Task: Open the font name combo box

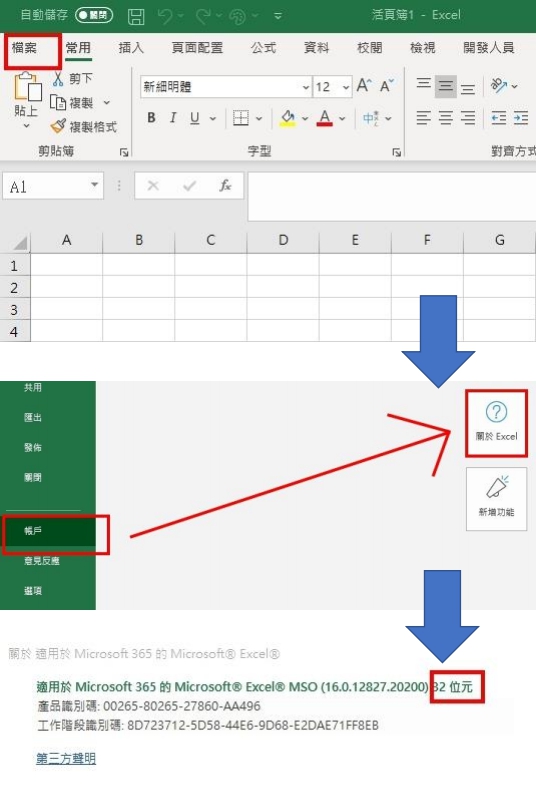Action: tap(225, 87)
